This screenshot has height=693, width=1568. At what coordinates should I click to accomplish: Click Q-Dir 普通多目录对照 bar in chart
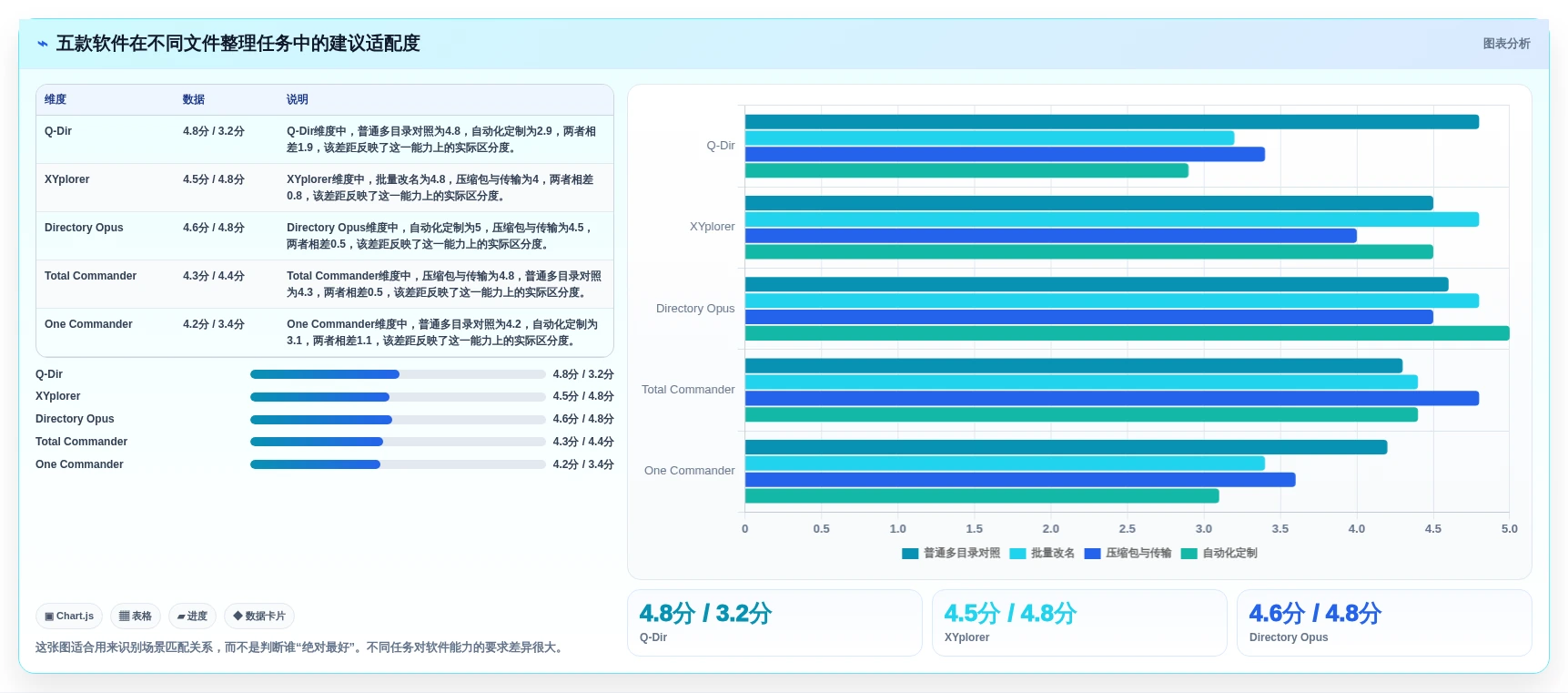(1112, 122)
